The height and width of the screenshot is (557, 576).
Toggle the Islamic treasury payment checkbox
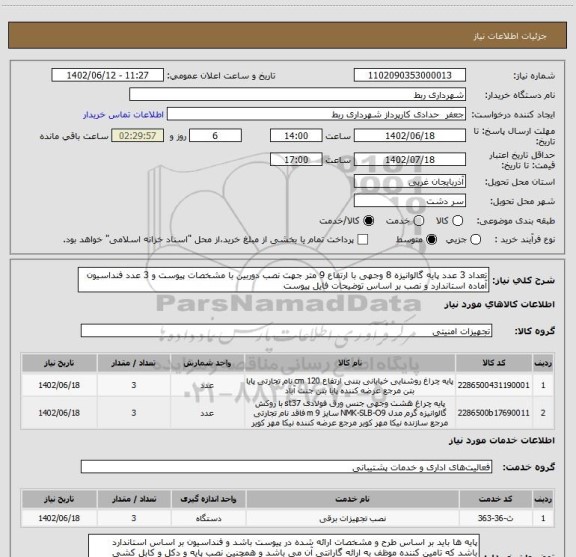tap(363, 240)
